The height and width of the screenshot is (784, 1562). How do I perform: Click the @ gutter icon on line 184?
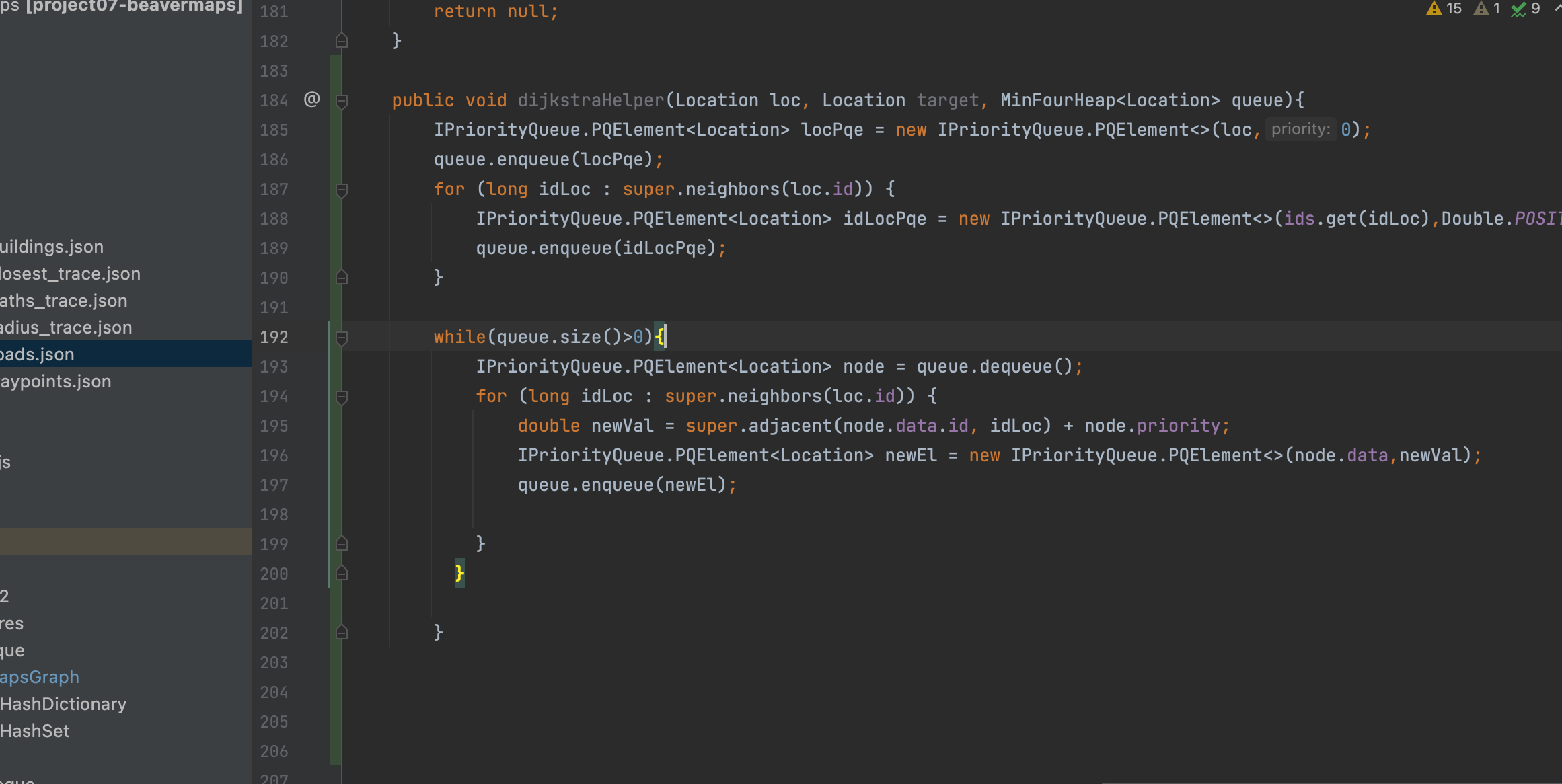pyautogui.click(x=311, y=100)
